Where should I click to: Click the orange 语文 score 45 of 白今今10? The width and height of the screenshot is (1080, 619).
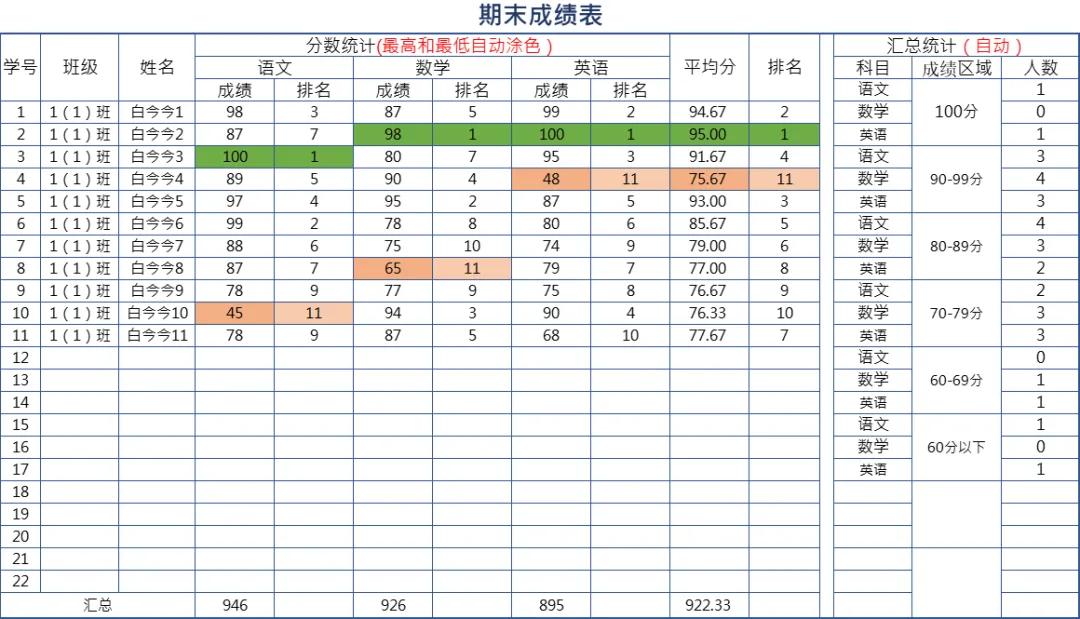pos(235,313)
